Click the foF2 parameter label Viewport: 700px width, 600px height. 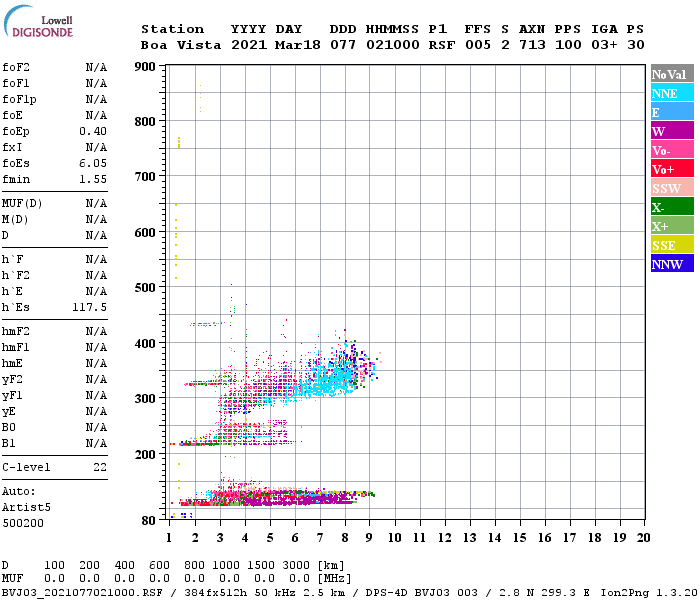pyautogui.click(x=16, y=67)
